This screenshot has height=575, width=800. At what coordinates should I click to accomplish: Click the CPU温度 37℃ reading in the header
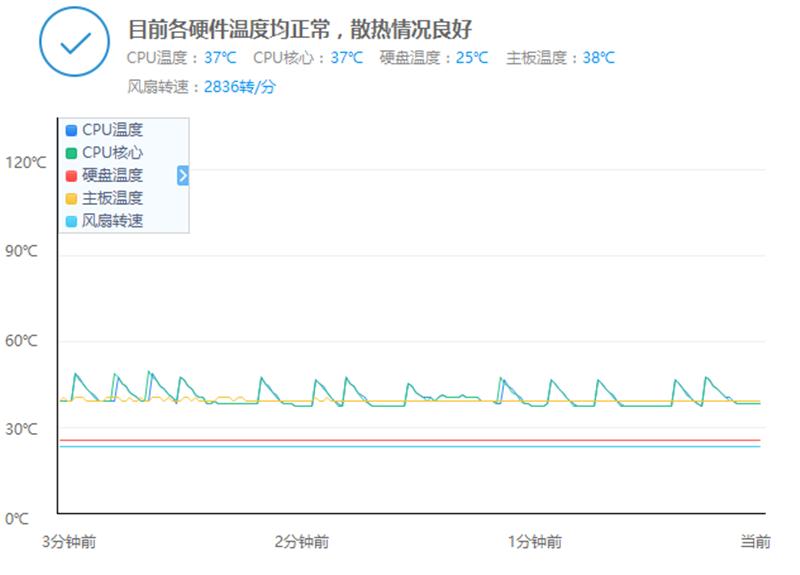pos(221,58)
